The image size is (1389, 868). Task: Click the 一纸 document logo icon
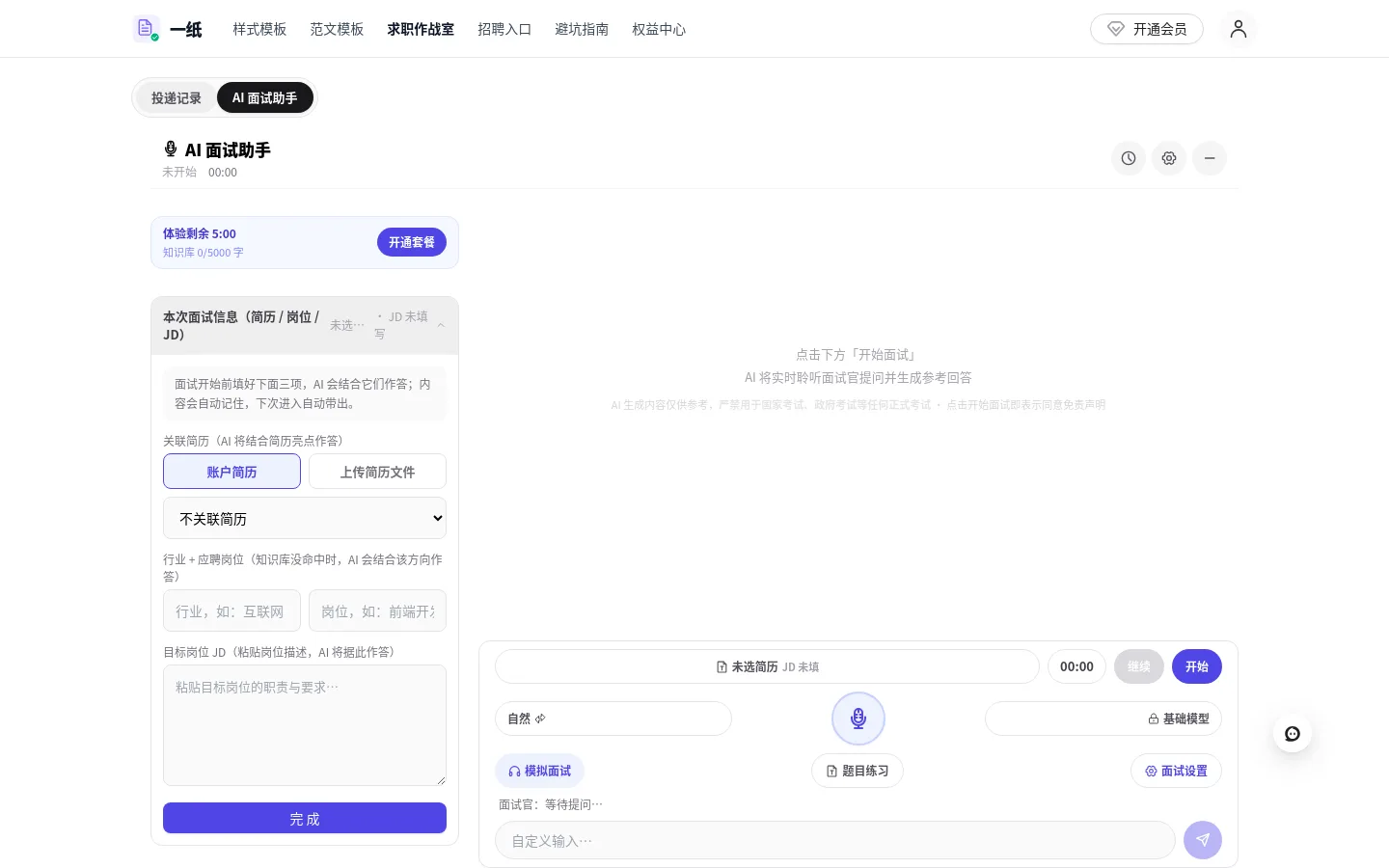[146, 29]
